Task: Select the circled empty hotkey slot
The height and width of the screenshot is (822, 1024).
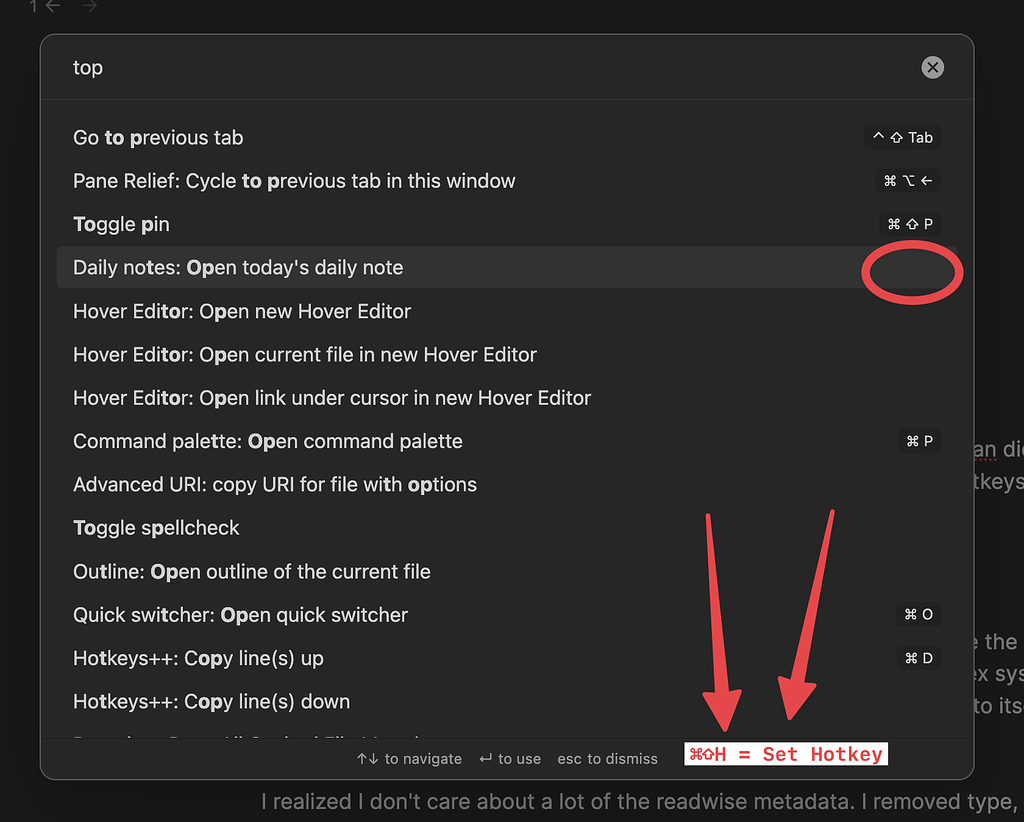Action: click(911, 271)
